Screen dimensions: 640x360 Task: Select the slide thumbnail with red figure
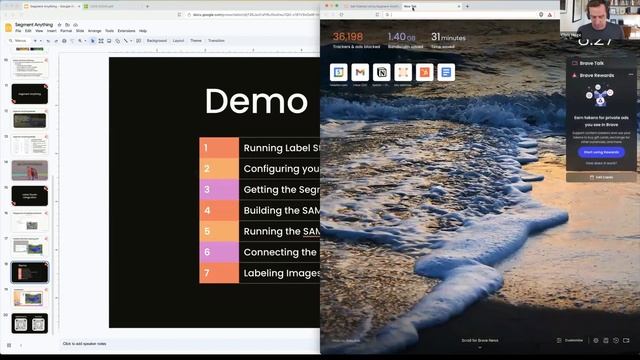point(29,170)
